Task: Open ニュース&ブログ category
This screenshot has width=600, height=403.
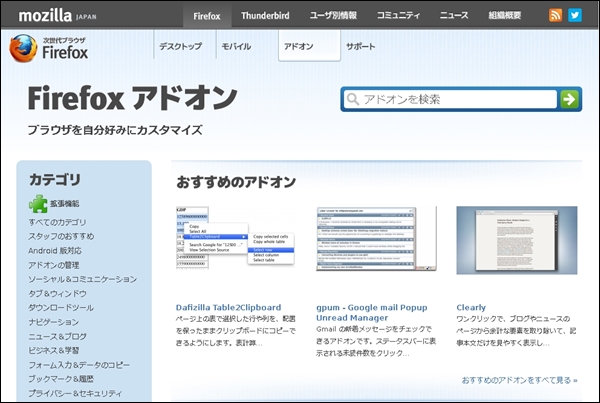Action: point(57,336)
